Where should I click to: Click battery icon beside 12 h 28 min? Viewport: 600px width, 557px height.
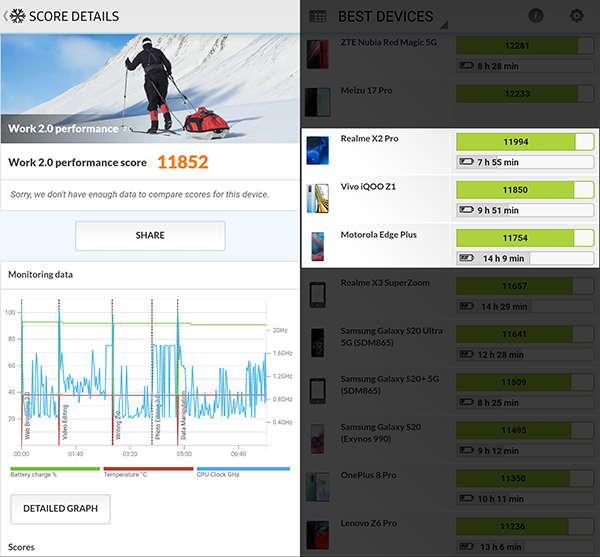[466, 355]
